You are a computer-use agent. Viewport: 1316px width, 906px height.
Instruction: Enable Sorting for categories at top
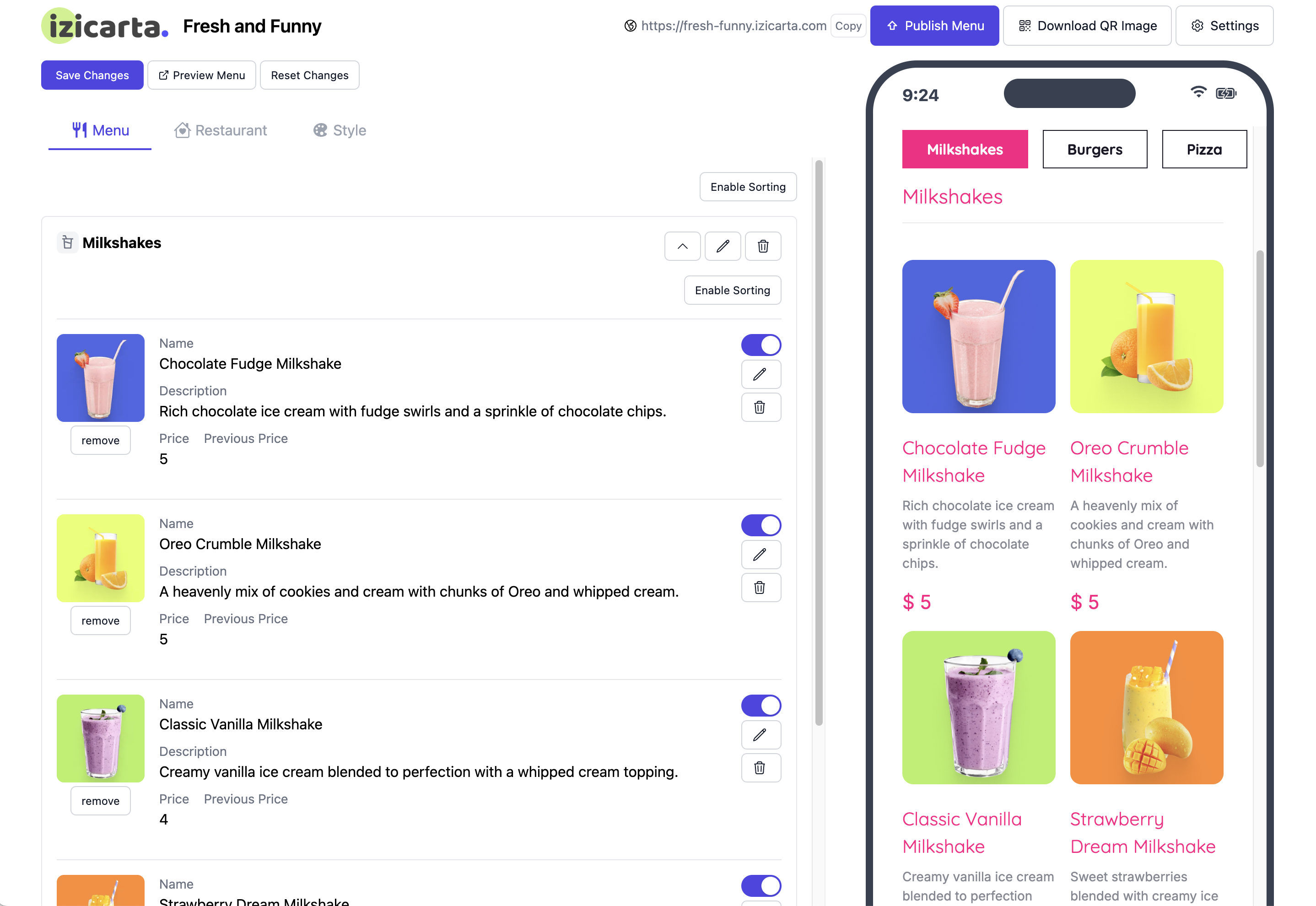[x=748, y=187]
